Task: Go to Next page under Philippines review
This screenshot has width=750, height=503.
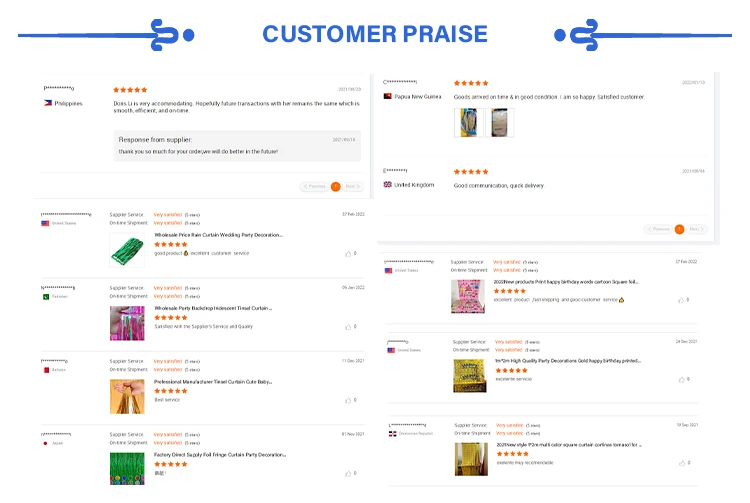Action: pos(352,186)
